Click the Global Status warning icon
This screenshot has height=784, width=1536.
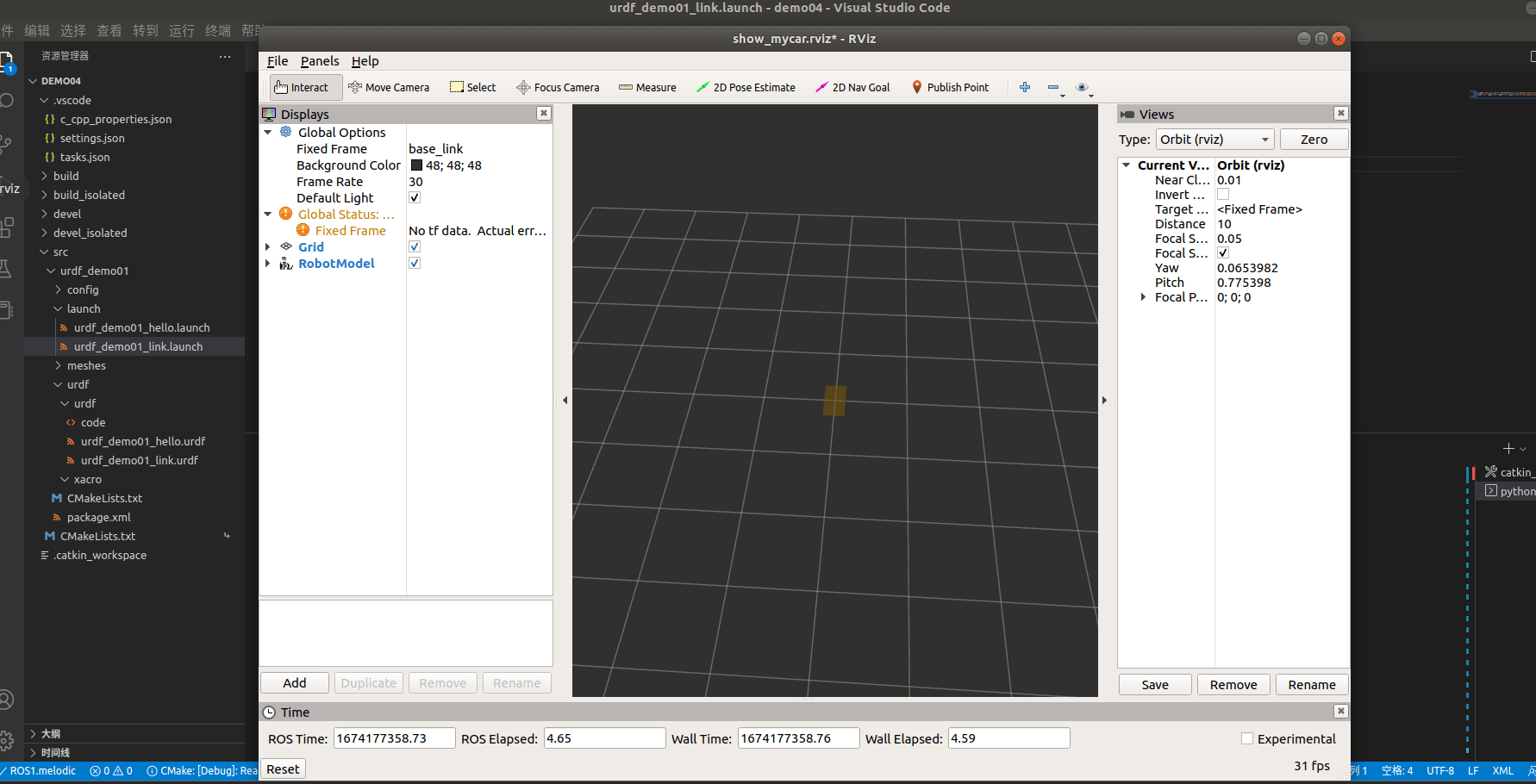click(x=286, y=214)
